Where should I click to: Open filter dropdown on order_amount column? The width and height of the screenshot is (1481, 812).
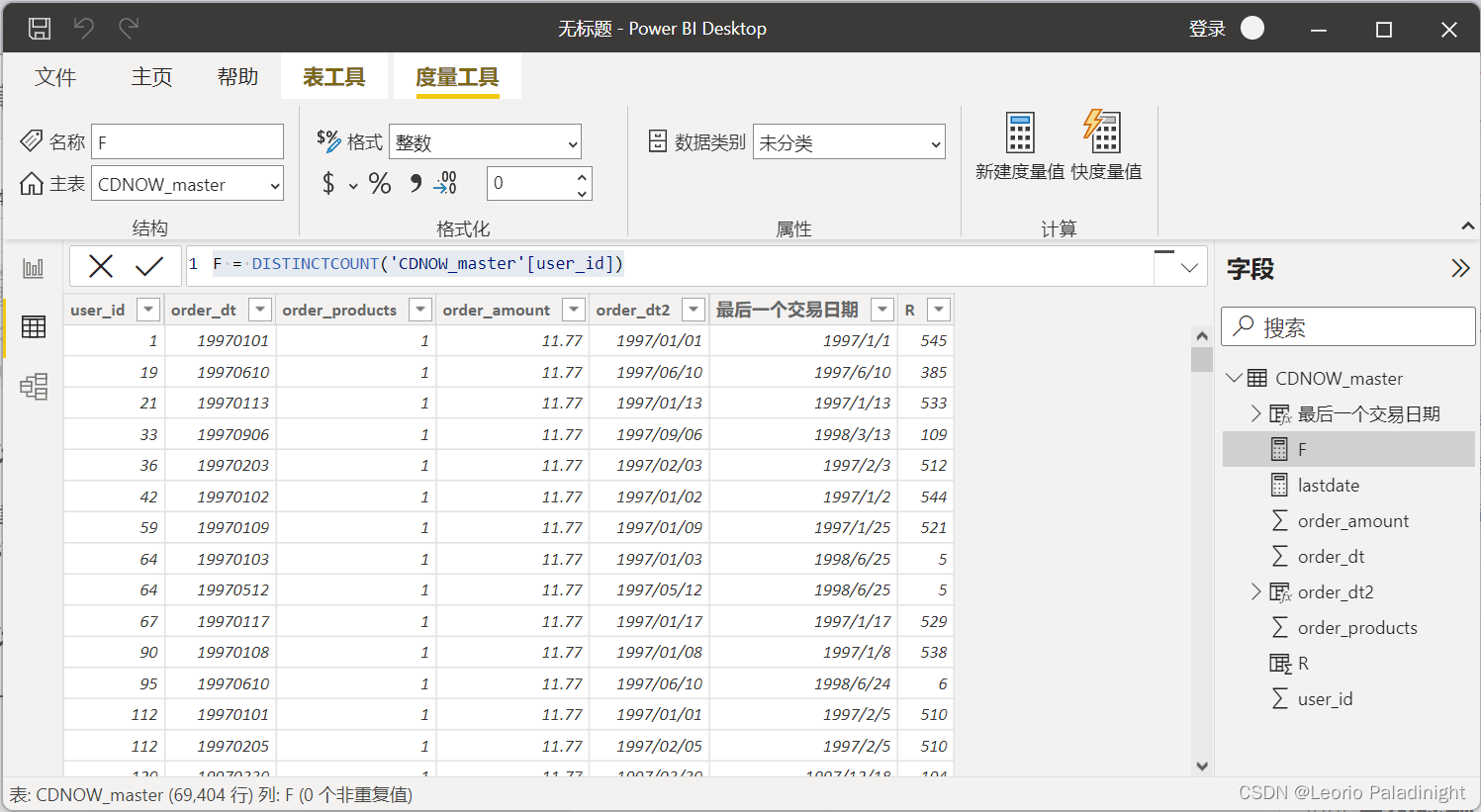click(574, 310)
